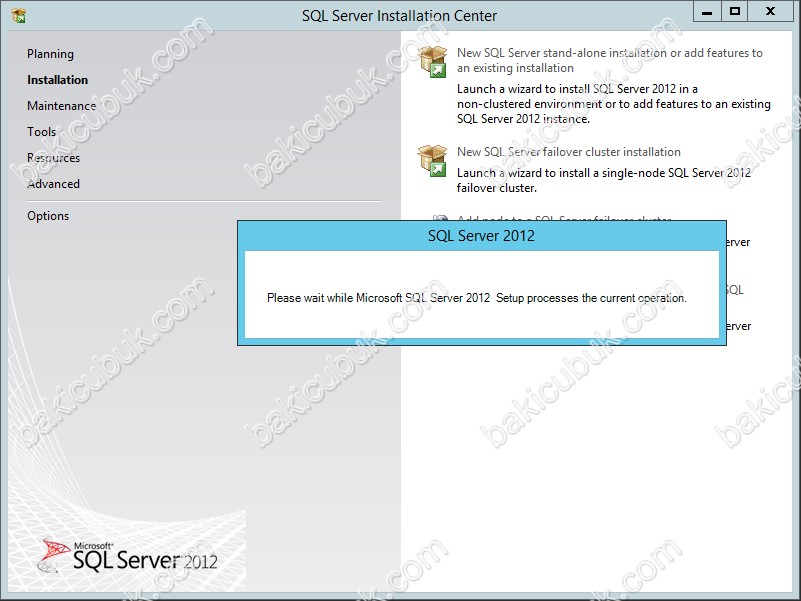Launch New SQL Server failover cluster installation link

[x=569, y=152]
